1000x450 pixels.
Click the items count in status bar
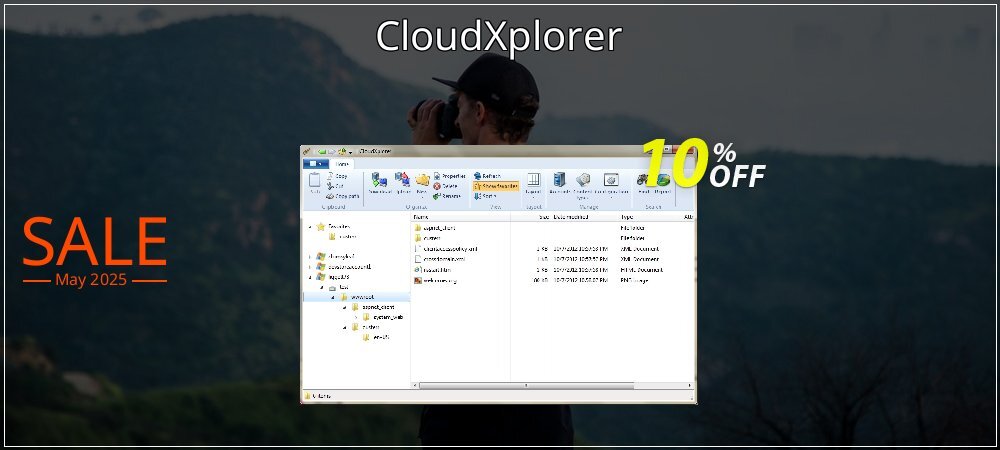pyautogui.click(x=322, y=396)
